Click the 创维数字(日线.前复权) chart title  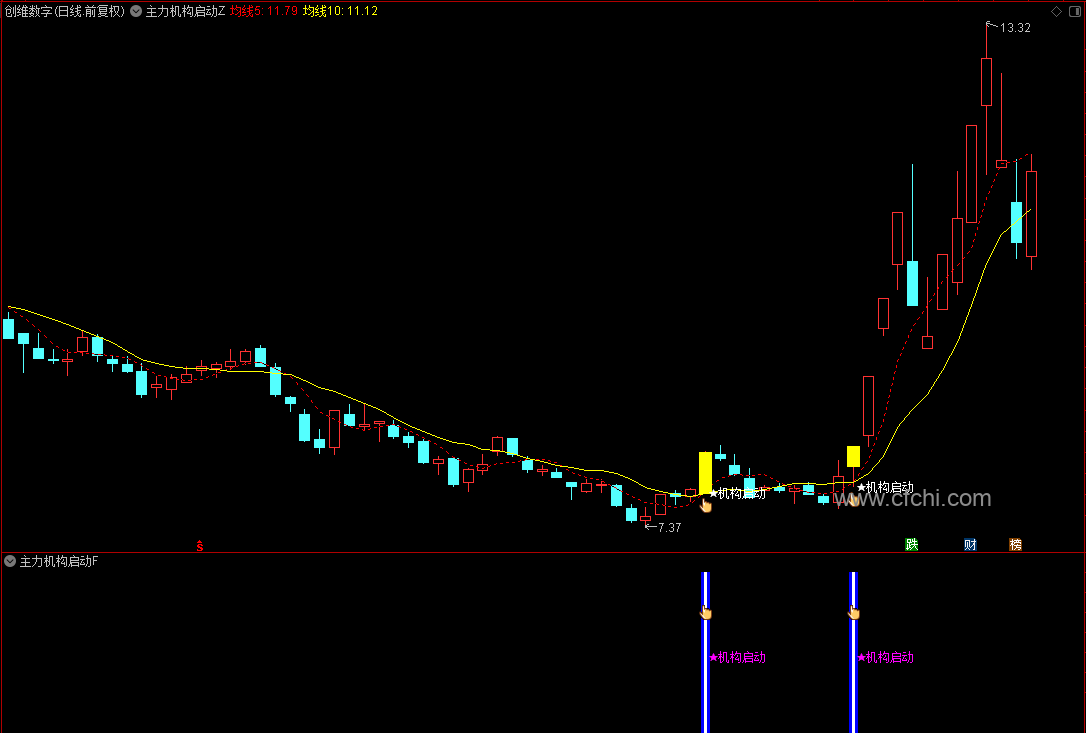coord(64,11)
